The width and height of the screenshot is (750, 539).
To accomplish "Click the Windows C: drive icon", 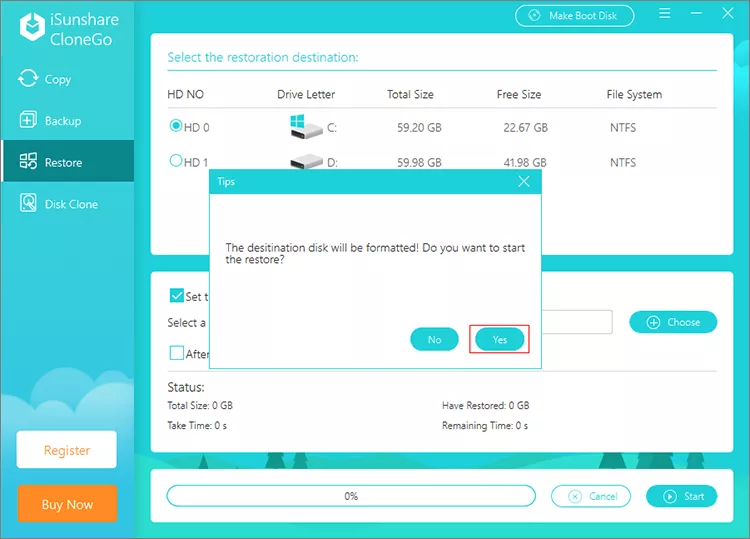I will pyautogui.click(x=306, y=127).
